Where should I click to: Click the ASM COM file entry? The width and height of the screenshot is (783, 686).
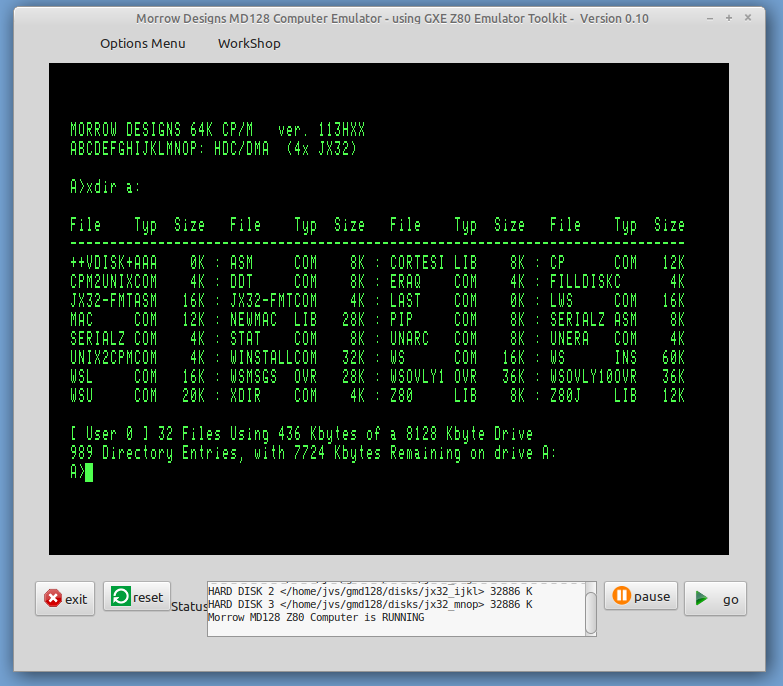(x=298, y=263)
